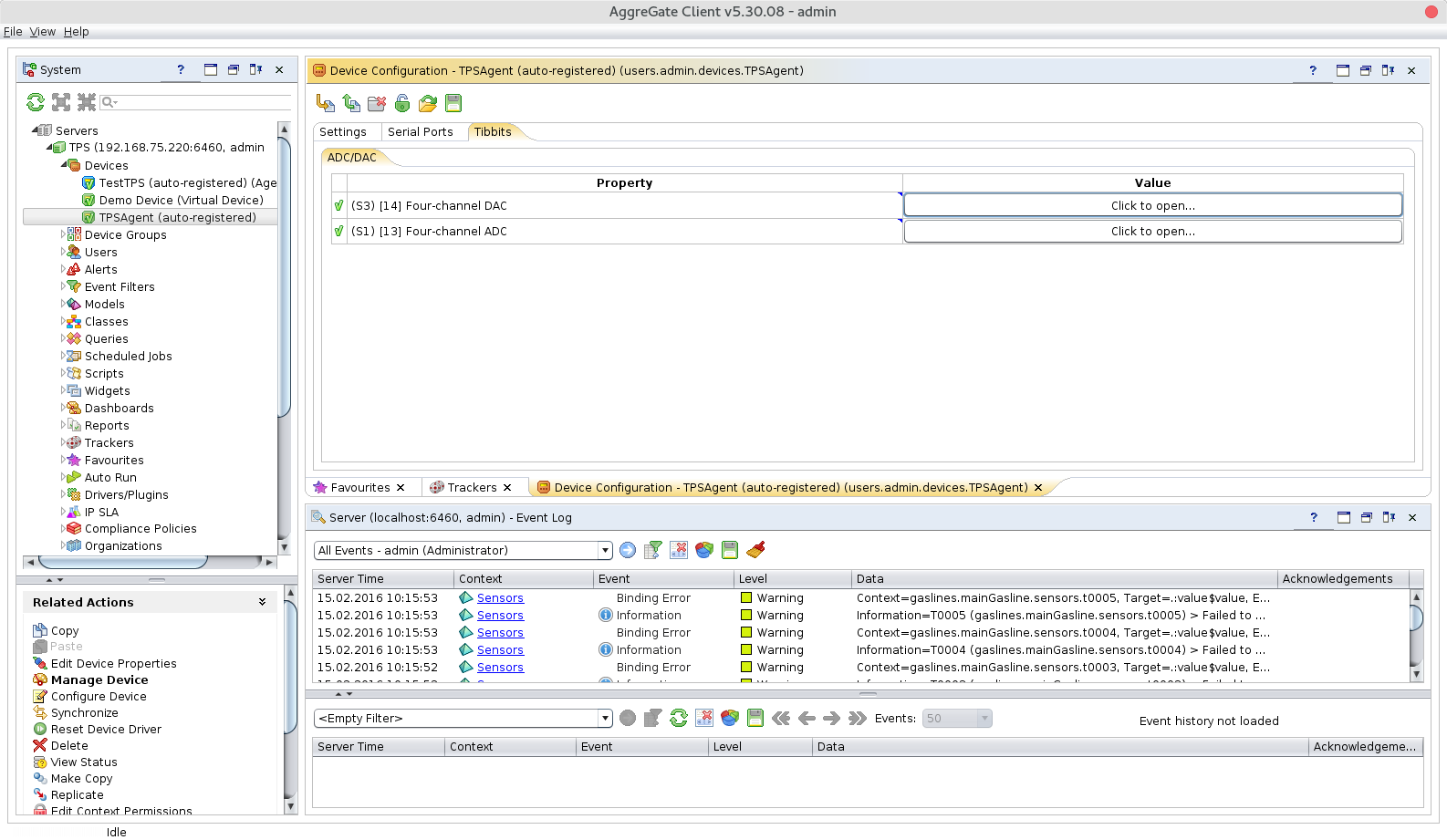Viewport: 1447px width, 840px height.
Task: Open the File menu
Action: pos(13,31)
